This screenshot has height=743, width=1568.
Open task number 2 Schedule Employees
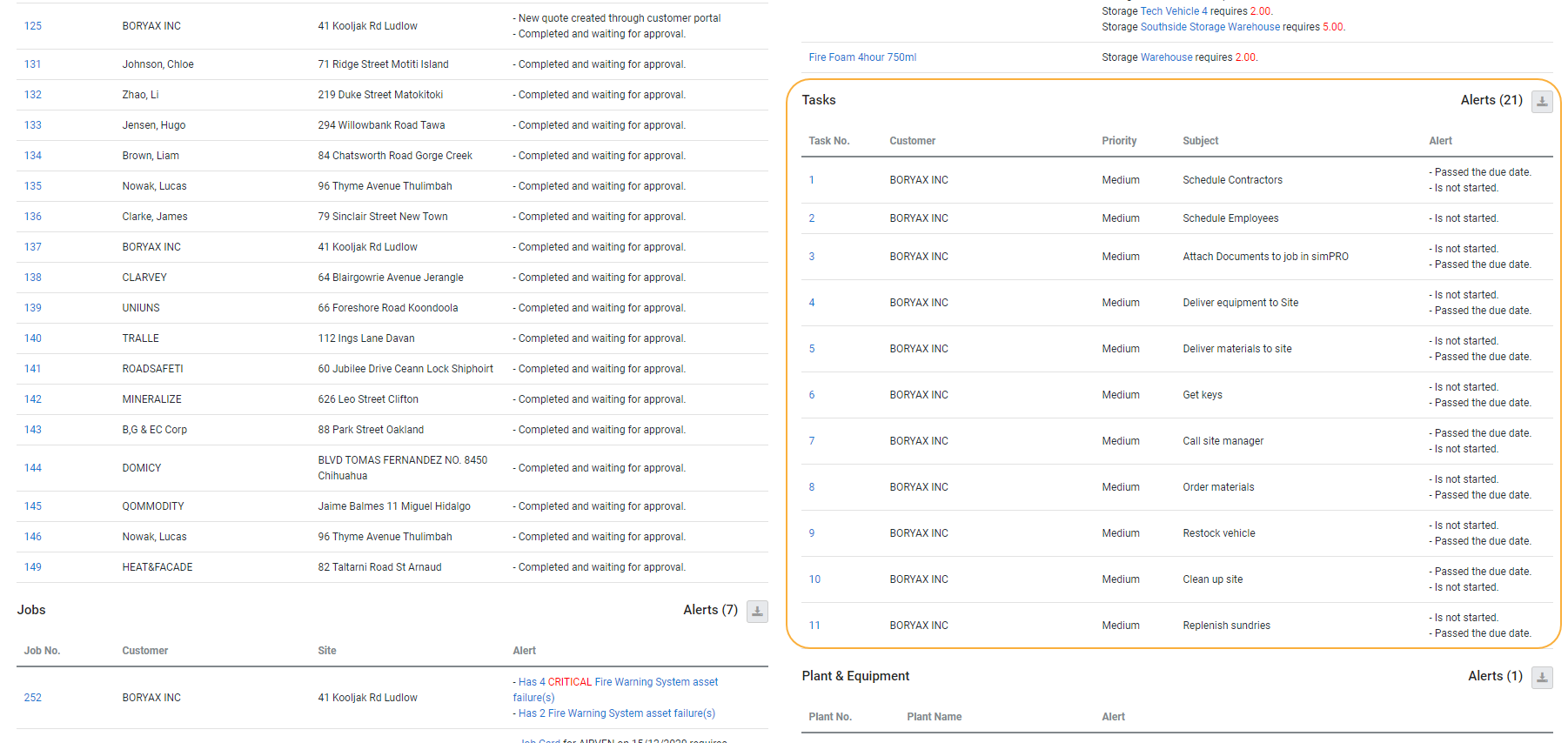(x=812, y=218)
